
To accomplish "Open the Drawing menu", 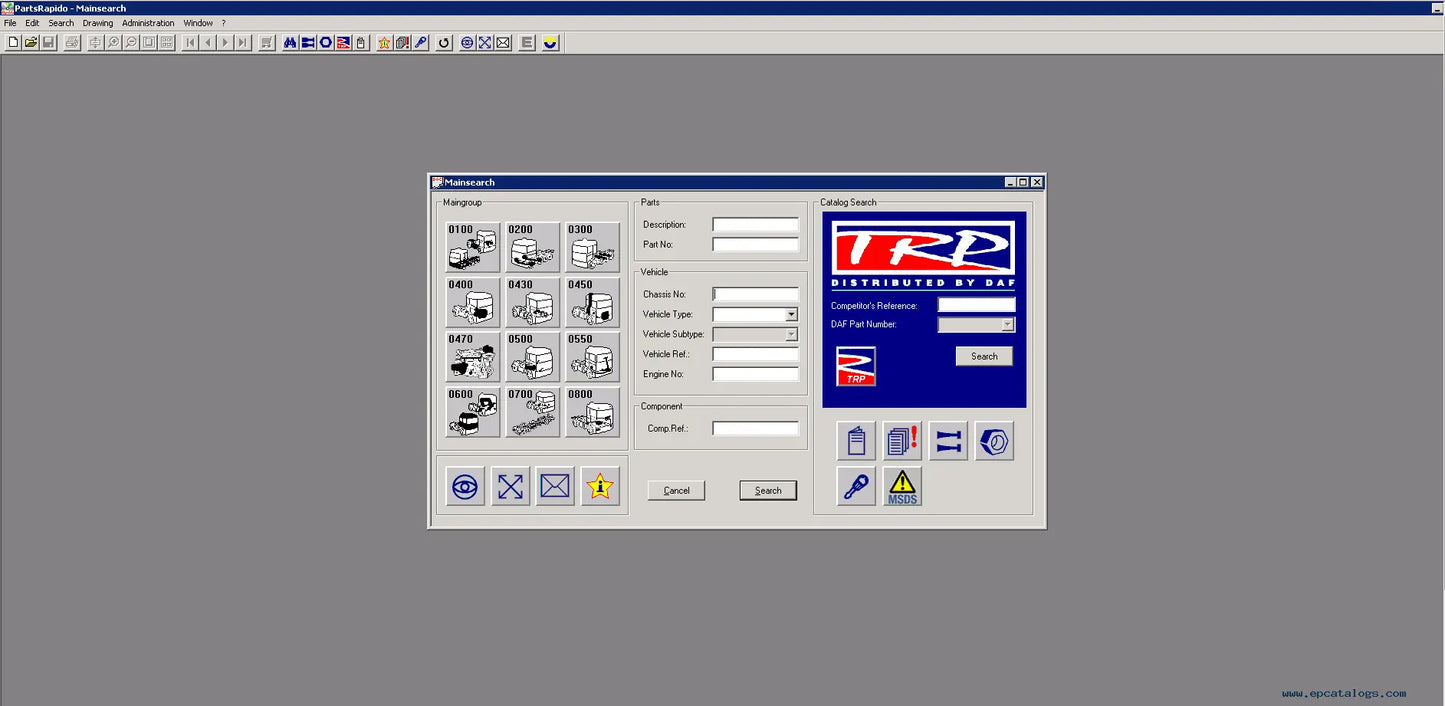I will coord(97,22).
